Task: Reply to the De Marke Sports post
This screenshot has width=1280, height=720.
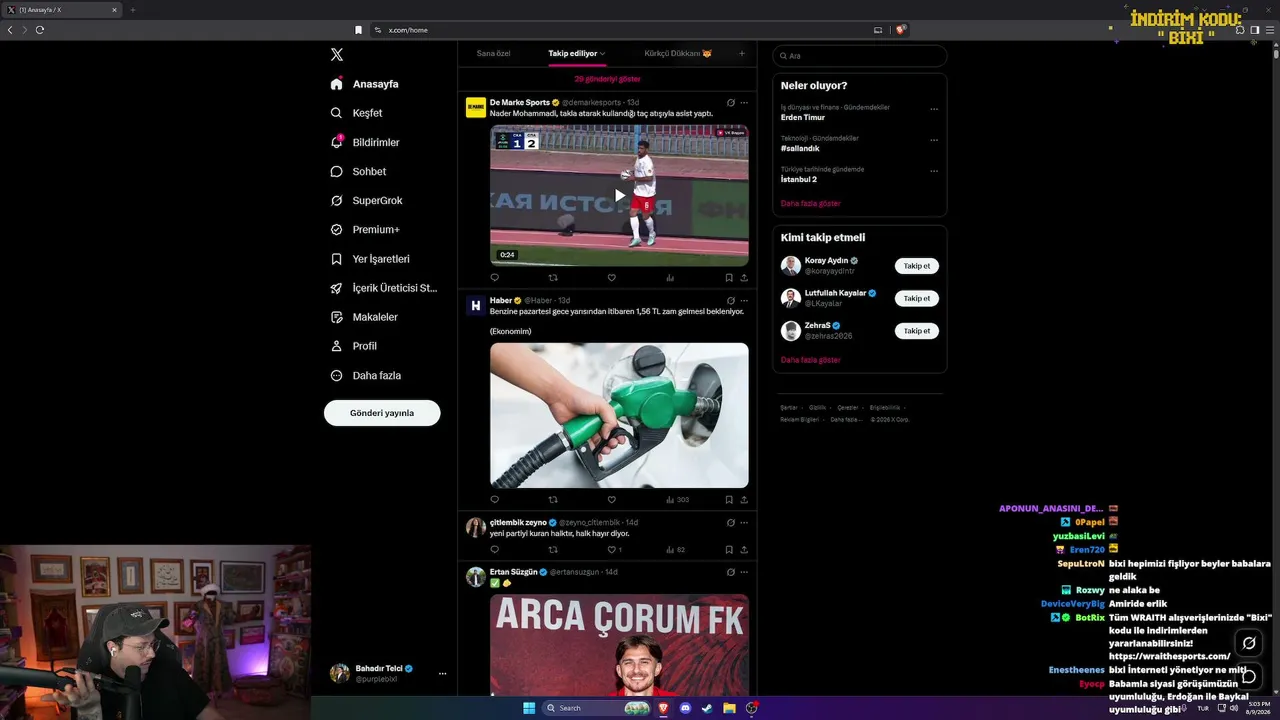Action: pyautogui.click(x=494, y=278)
